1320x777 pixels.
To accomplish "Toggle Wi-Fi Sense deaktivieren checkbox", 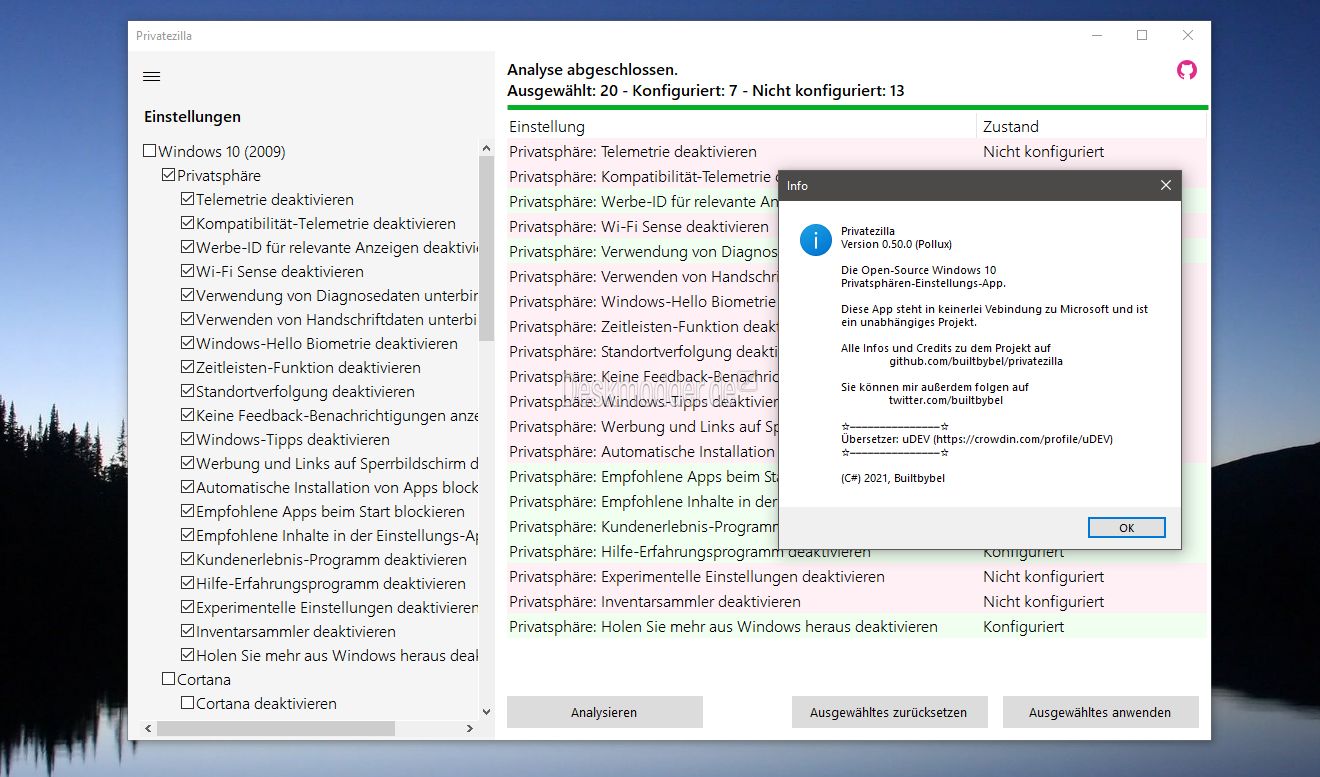I will click(187, 272).
